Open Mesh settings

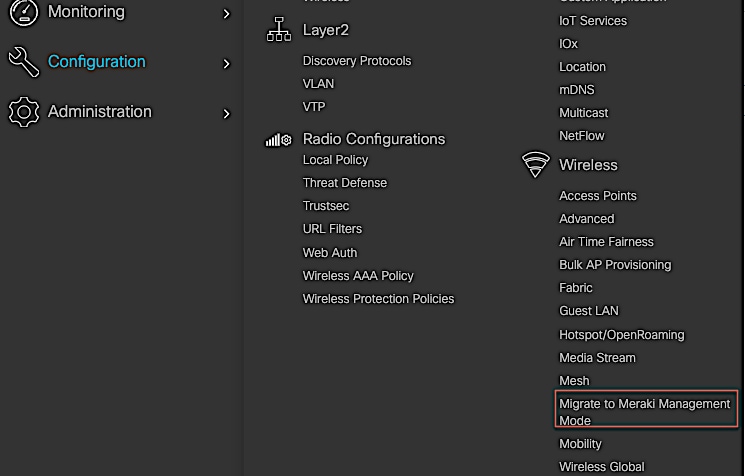coord(574,381)
